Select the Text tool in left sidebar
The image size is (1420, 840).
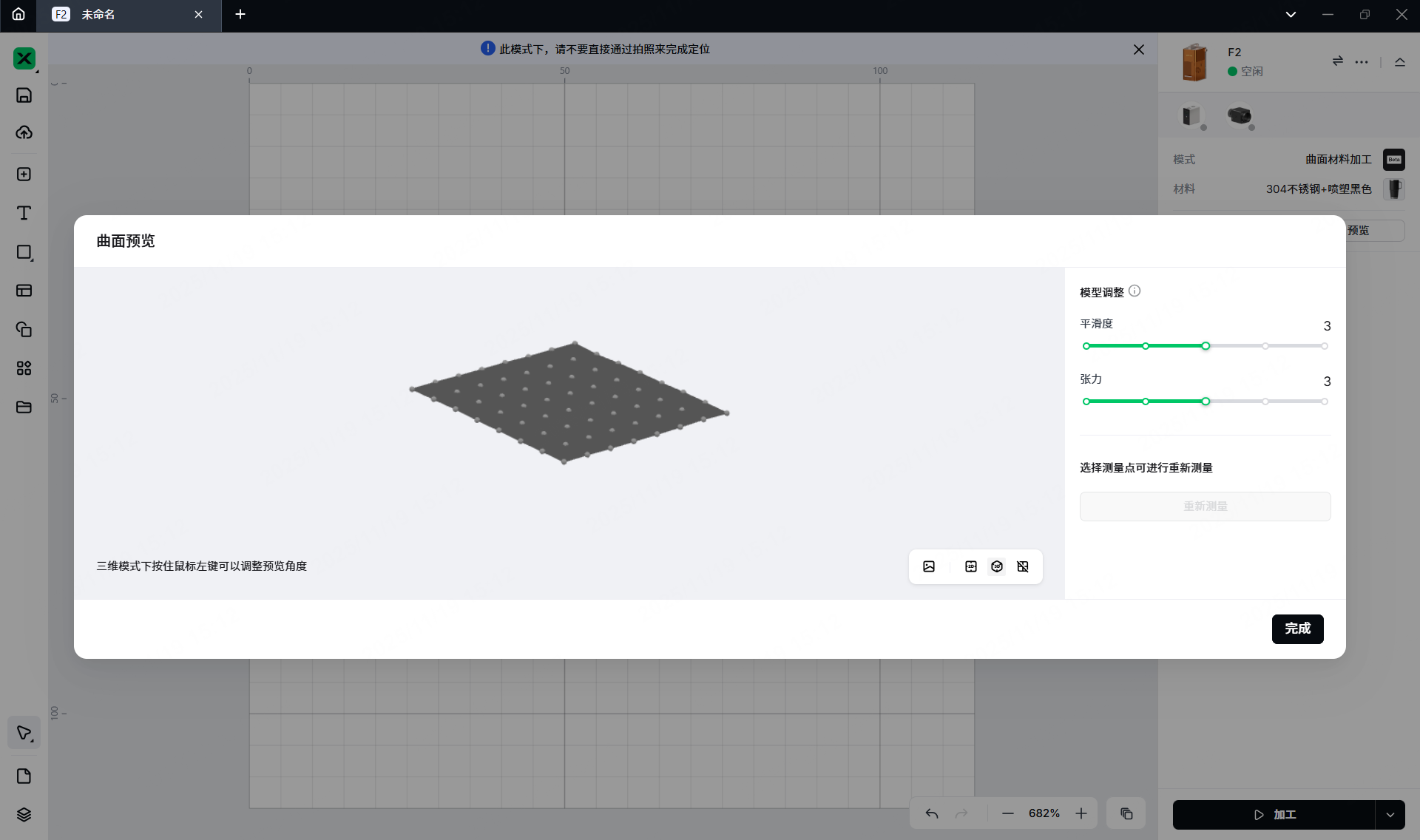[x=24, y=213]
